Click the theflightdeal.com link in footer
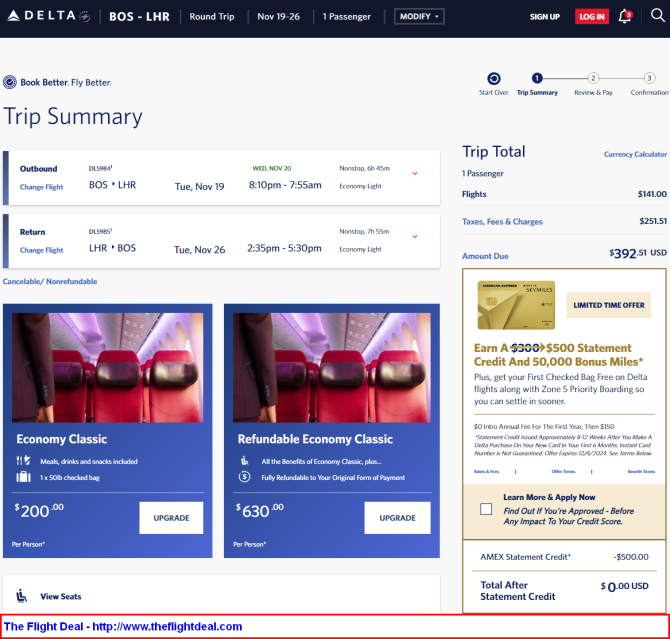The height and width of the screenshot is (639, 670). (167, 626)
